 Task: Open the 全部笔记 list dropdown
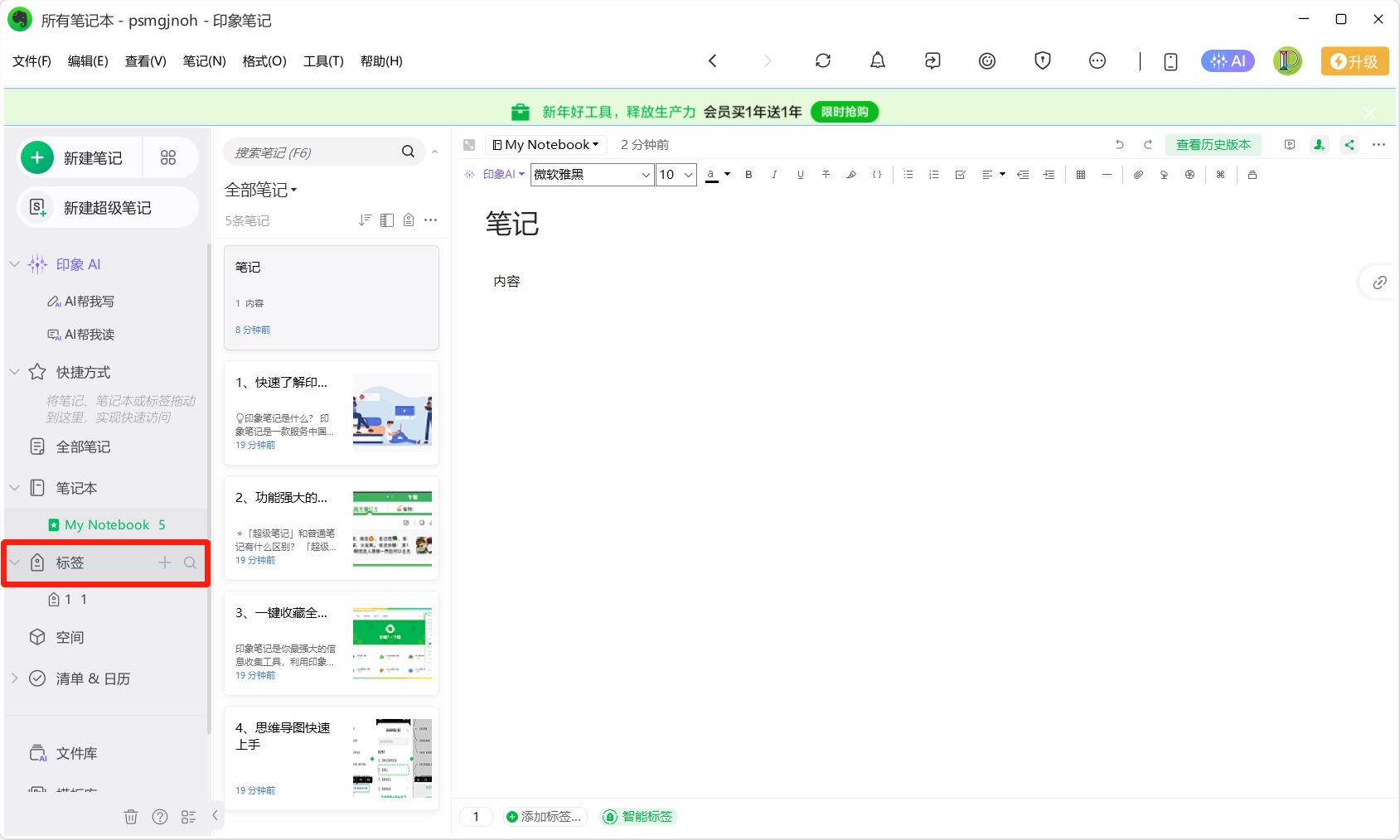pos(261,190)
